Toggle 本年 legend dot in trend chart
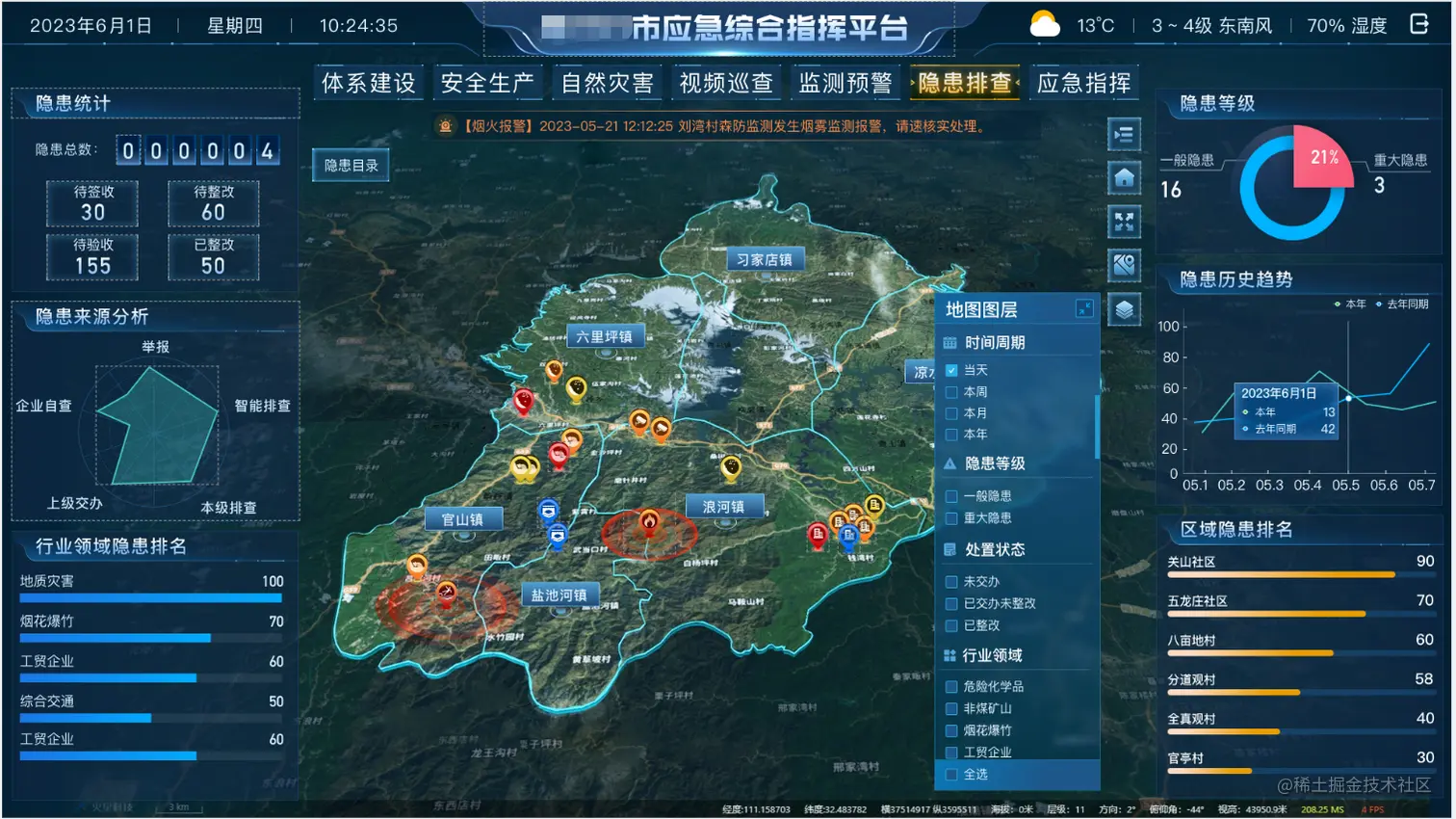This screenshot has width=1456, height=819. coord(1337,304)
